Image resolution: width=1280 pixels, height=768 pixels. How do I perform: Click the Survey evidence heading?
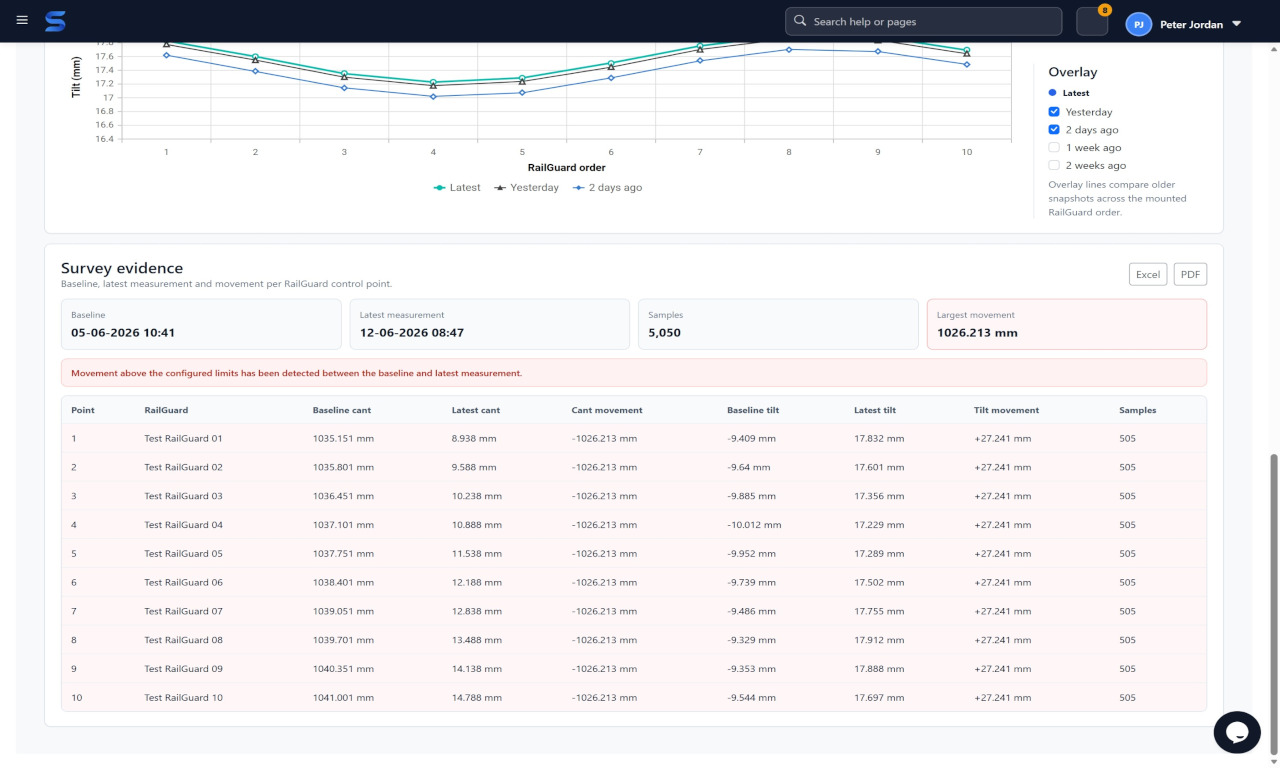click(x=122, y=268)
